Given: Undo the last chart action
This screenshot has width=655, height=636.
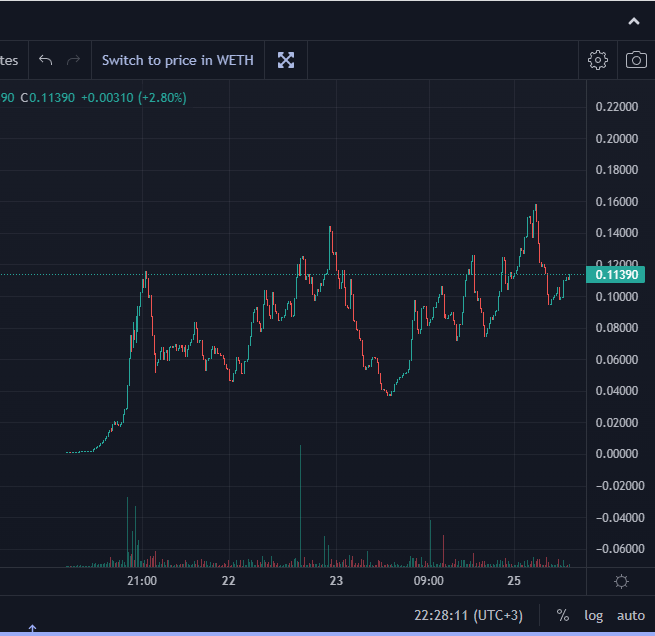Looking at the screenshot, I should click(46, 61).
